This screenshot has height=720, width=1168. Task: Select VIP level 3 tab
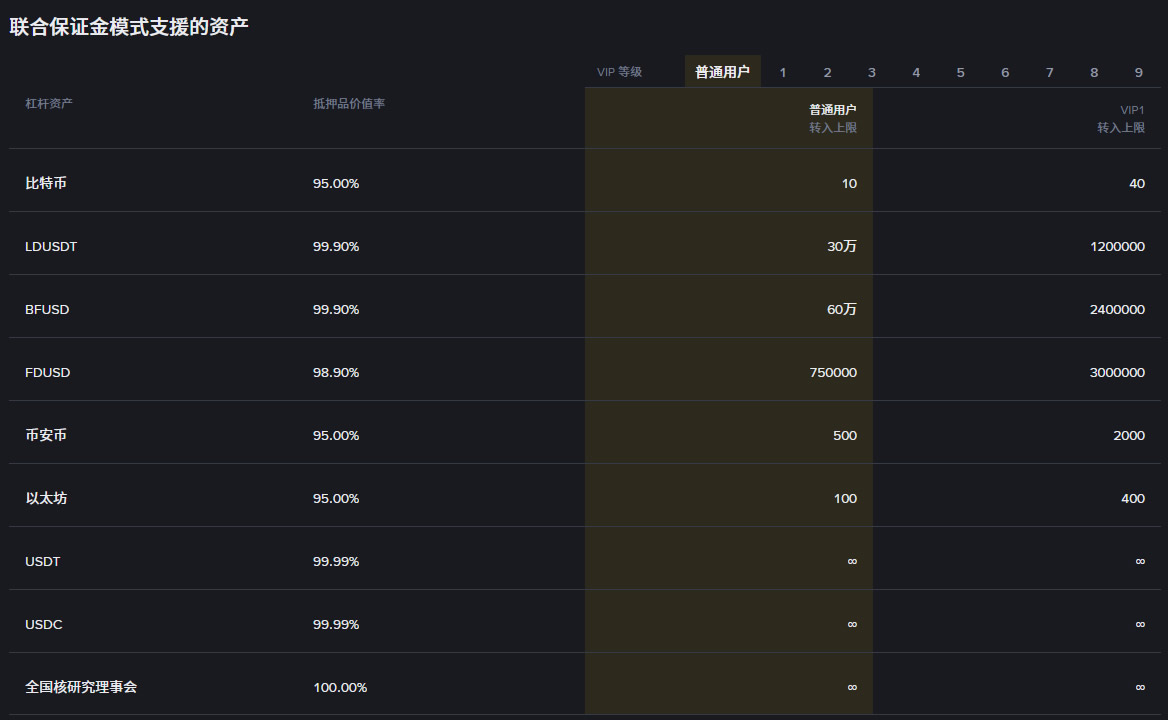pyautogui.click(x=872, y=72)
